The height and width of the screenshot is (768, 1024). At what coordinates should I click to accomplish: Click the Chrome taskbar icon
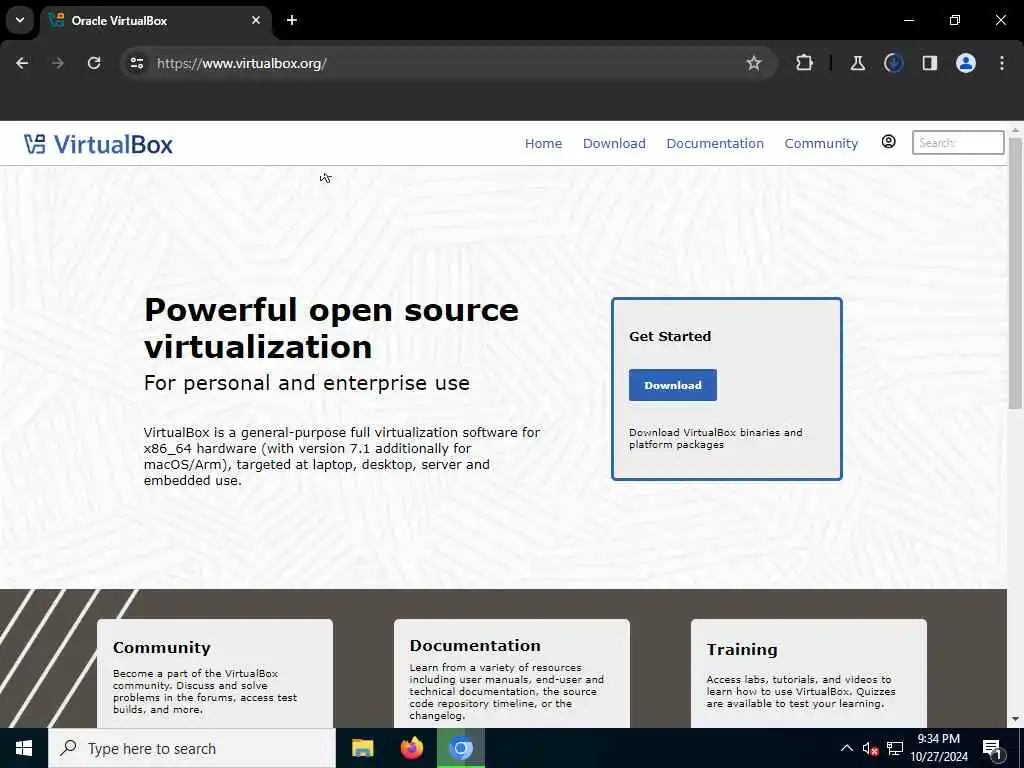pyautogui.click(x=460, y=748)
